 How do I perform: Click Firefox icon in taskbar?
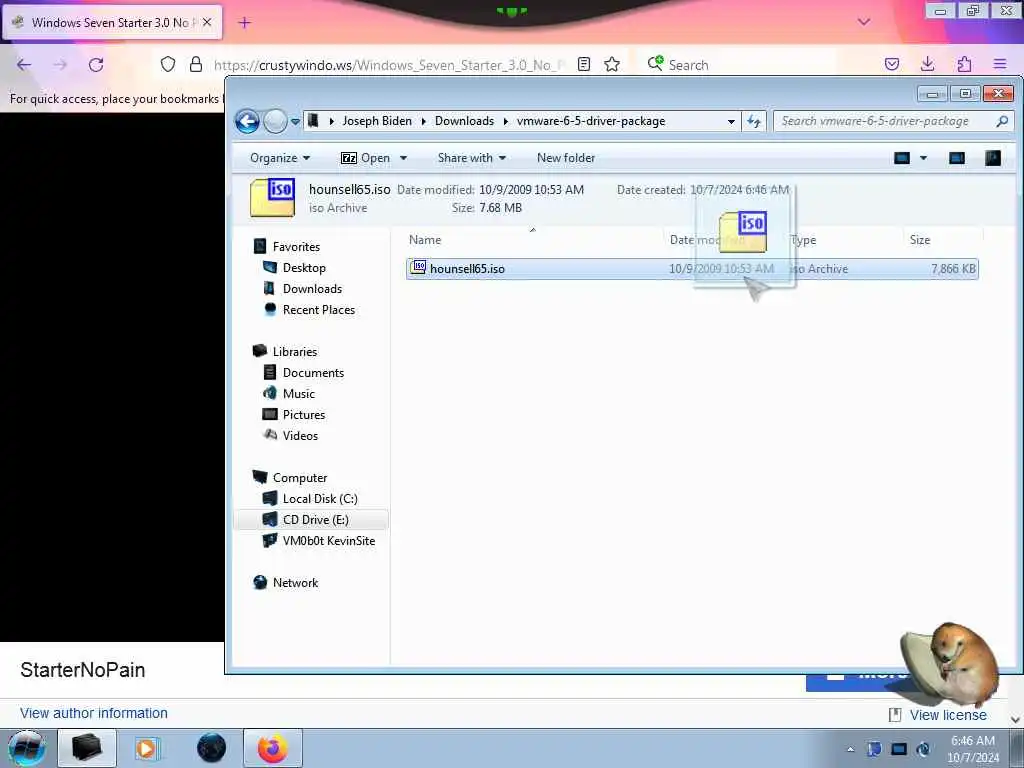273,748
